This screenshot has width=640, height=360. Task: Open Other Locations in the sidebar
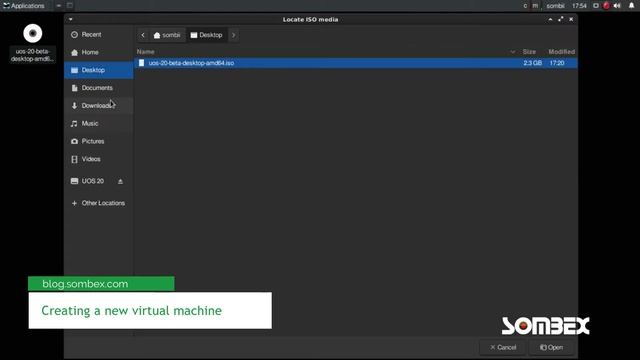coord(98,203)
